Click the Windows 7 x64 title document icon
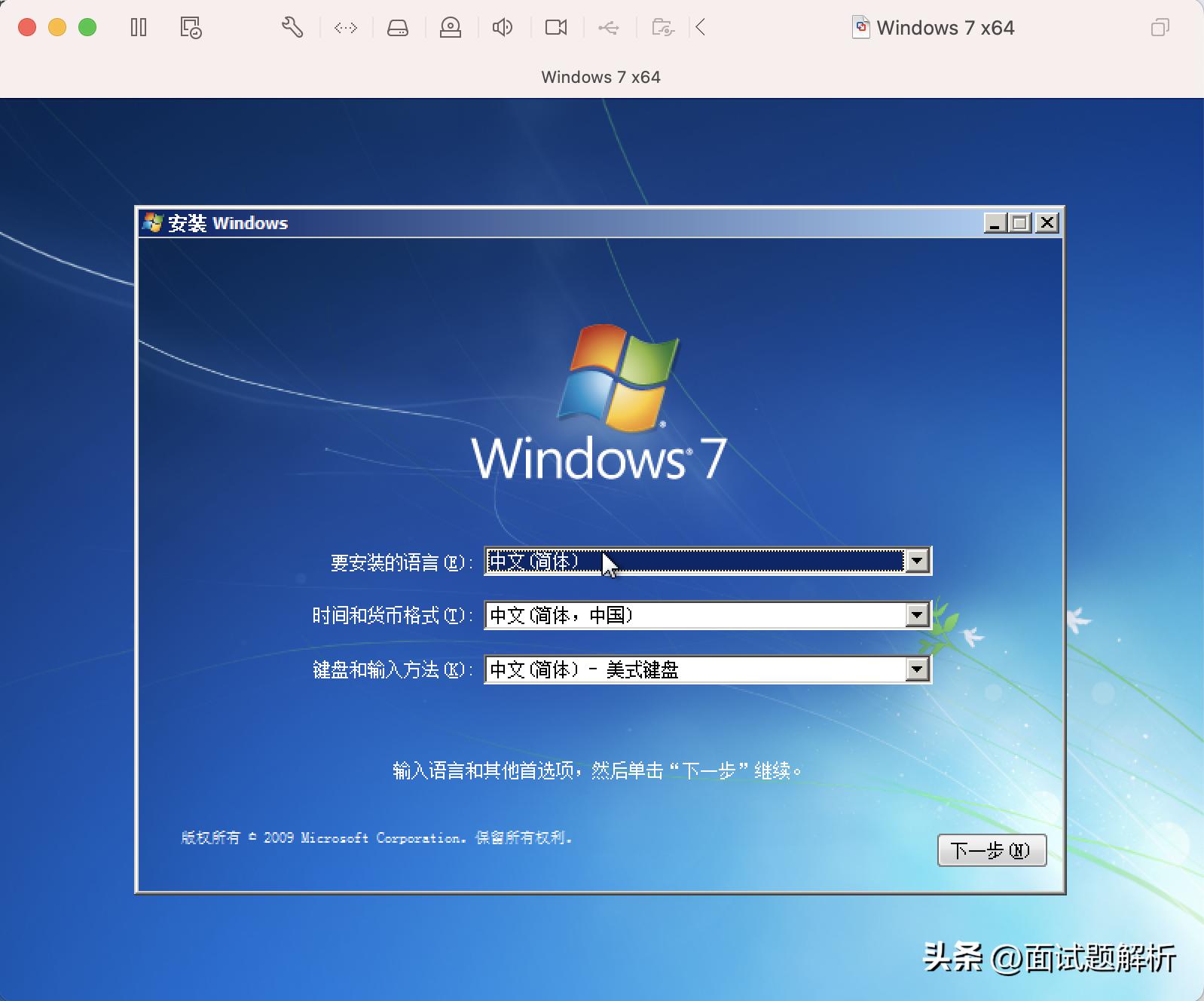Screen dimensions: 1204x1001 coord(860,28)
